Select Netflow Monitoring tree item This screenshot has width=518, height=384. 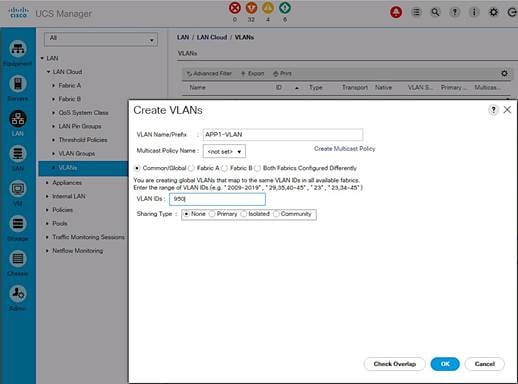(x=77, y=251)
